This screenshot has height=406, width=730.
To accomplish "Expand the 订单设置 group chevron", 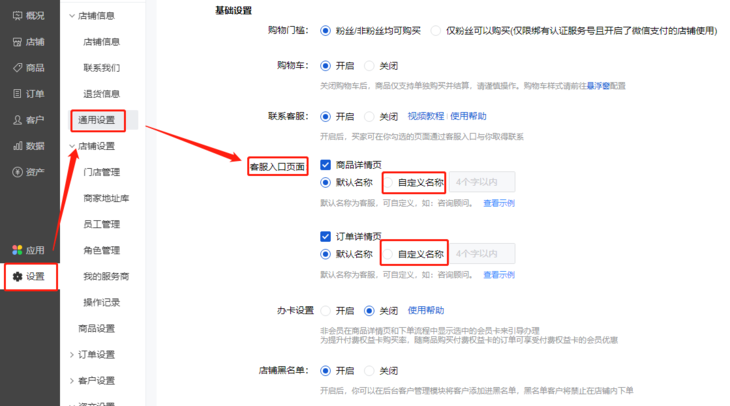I will click(72, 355).
